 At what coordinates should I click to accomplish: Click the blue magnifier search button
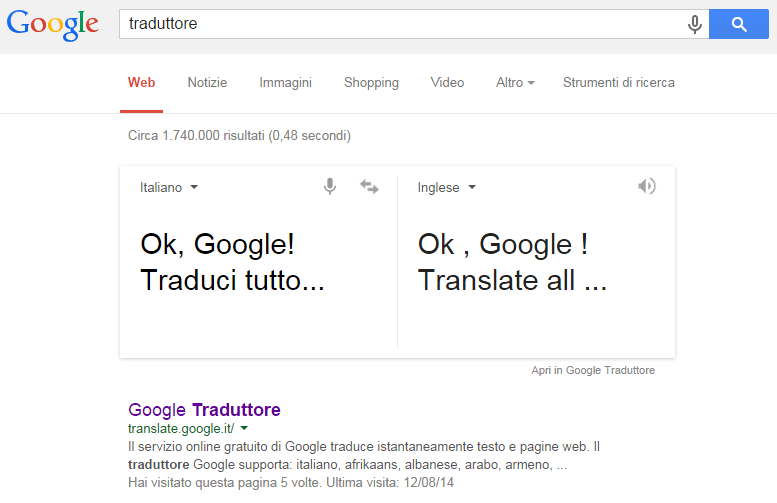tap(739, 24)
